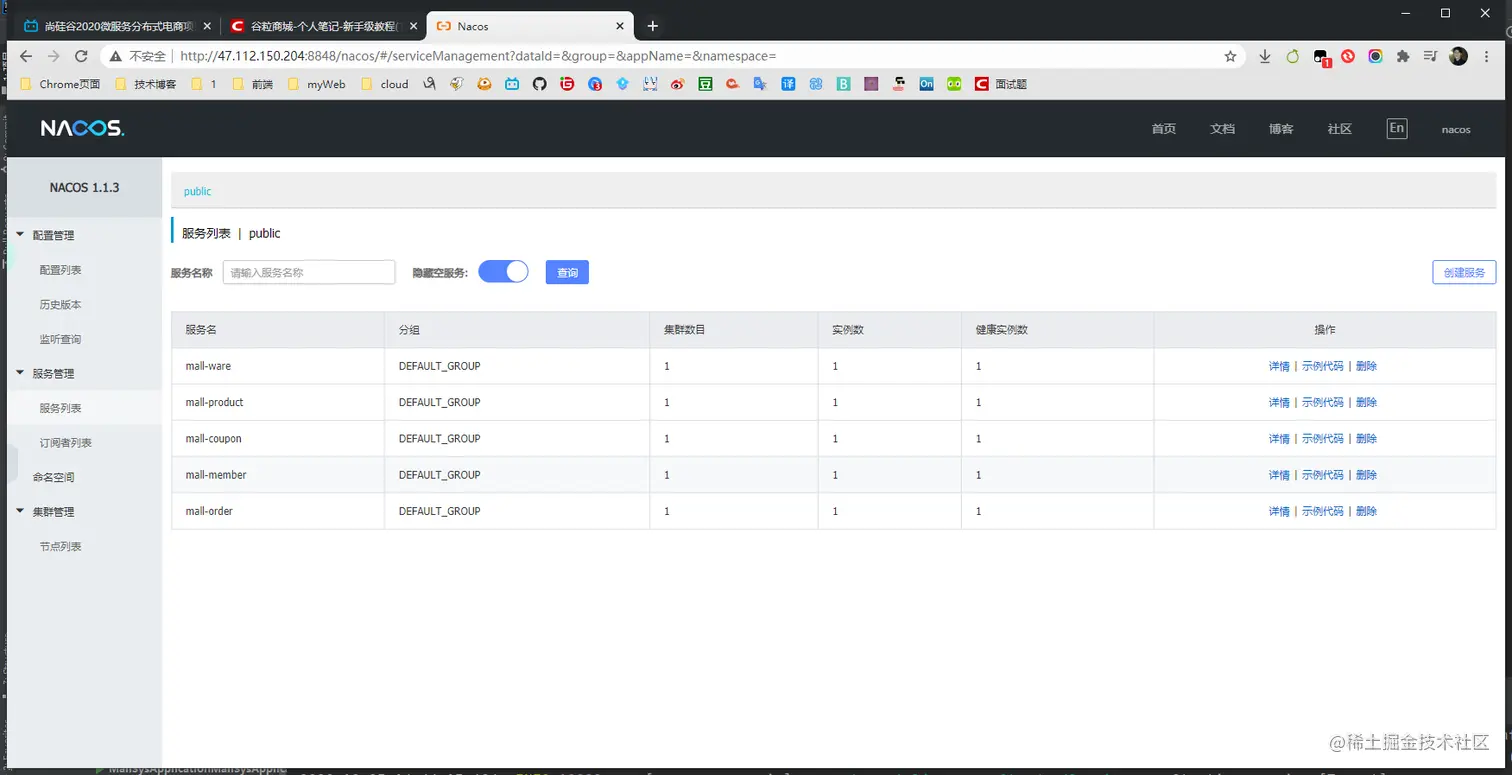Open 订阅者列表 in the sidebar
Screen dimensions: 1512x775
pyautogui.click(x=66, y=443)
